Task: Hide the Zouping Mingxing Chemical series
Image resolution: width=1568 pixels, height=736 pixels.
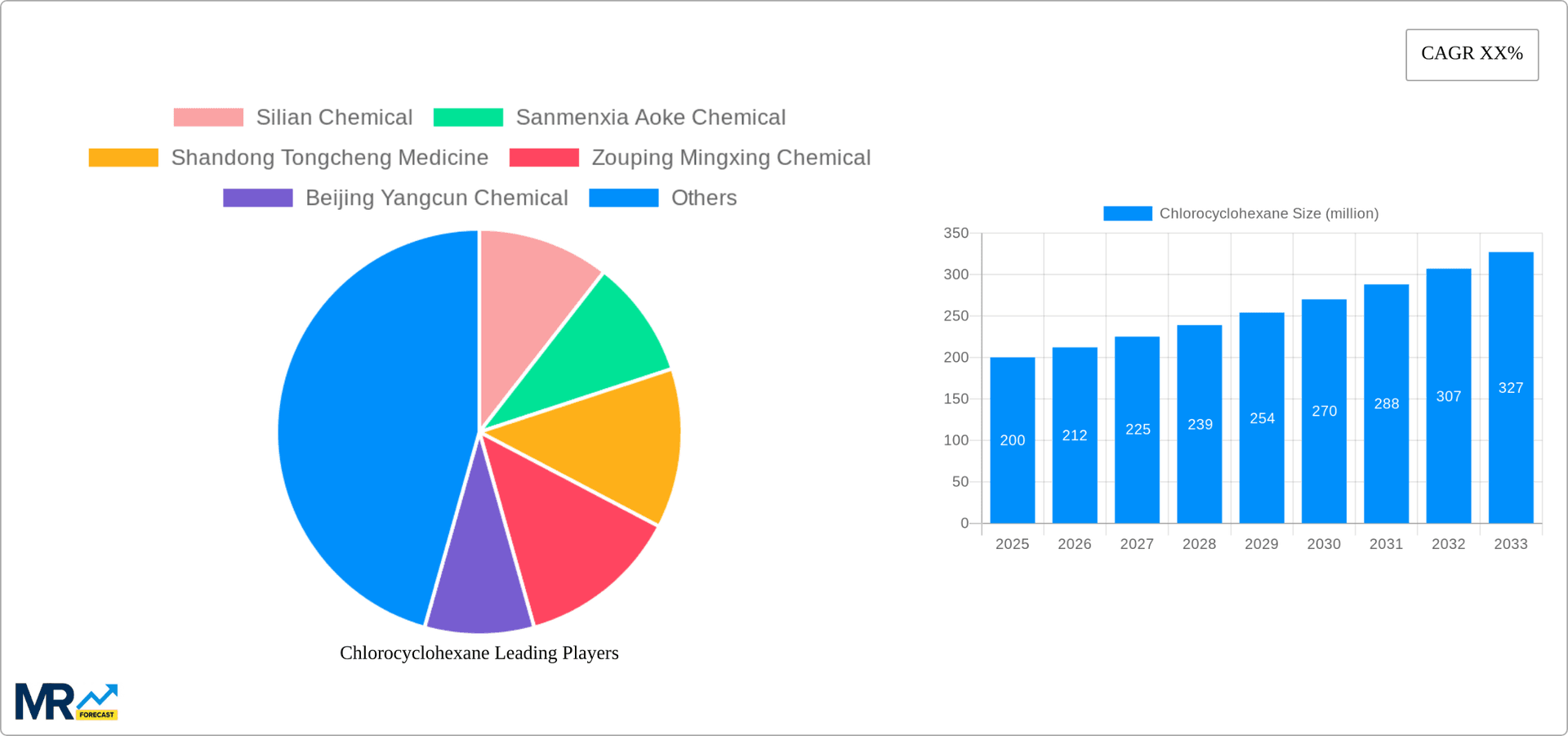Action: [x=730, y=158]
